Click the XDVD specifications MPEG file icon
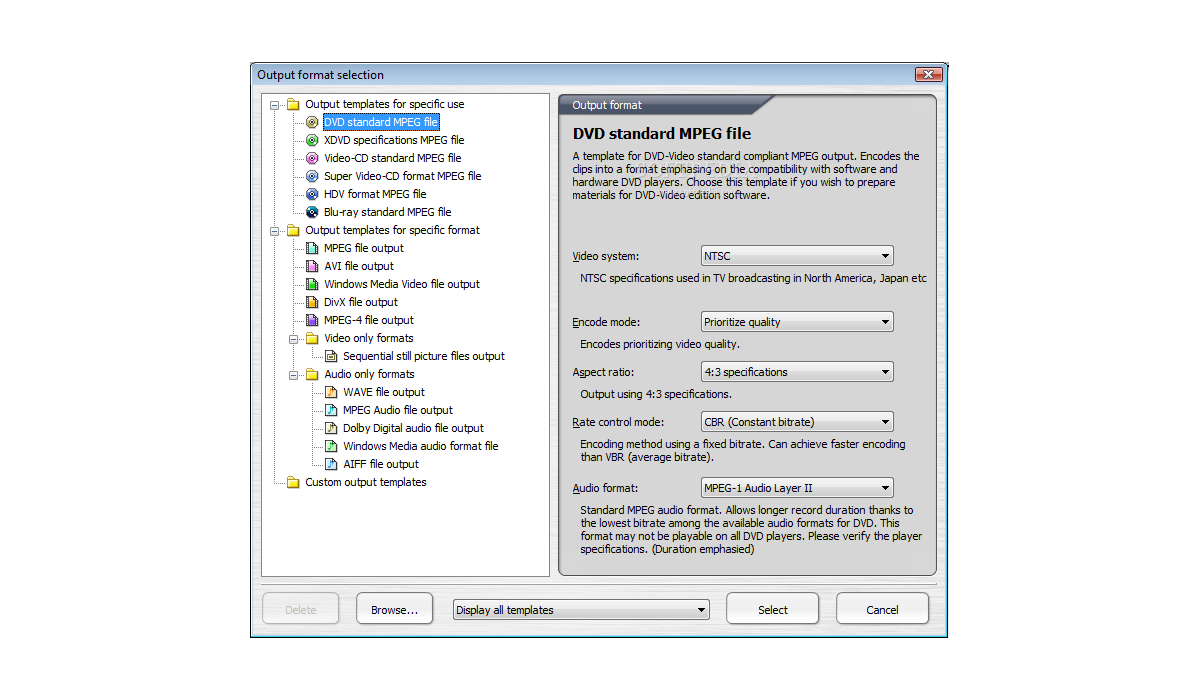The height and width of the screenshot is (700, 1200). (312, 140)
